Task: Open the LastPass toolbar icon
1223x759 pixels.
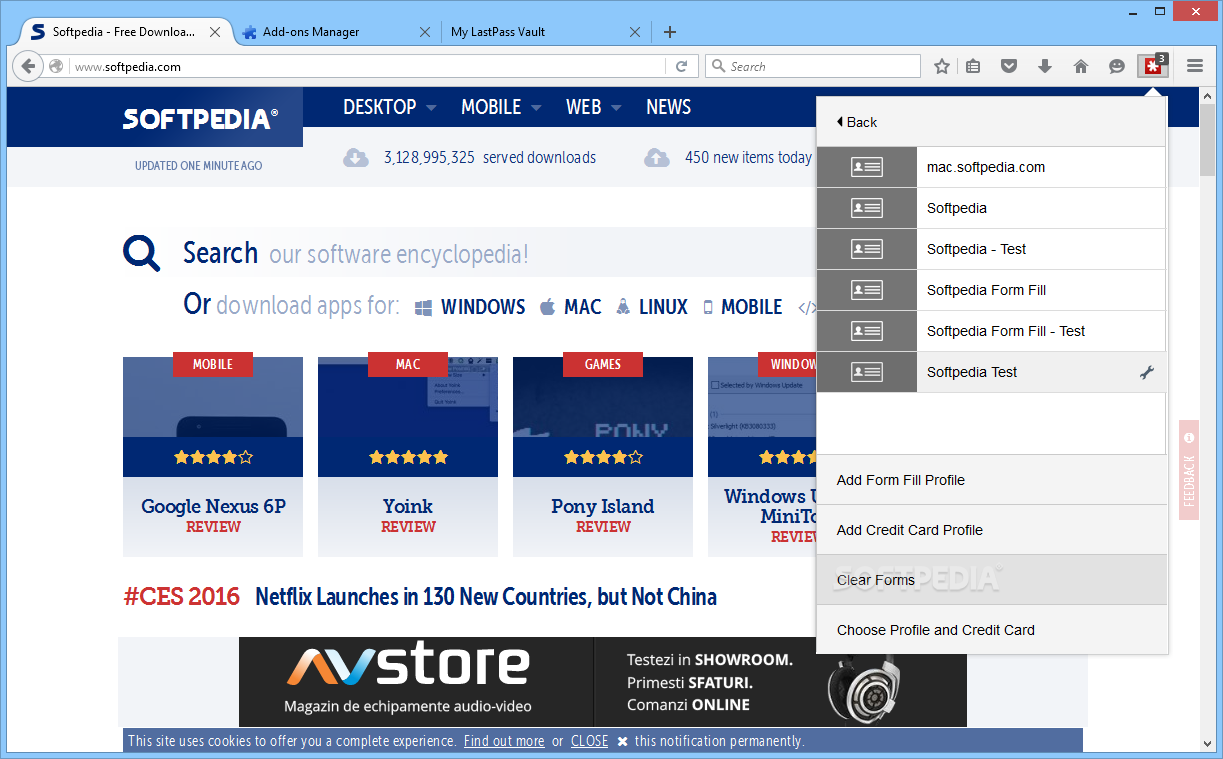Action: [1153, 66]
